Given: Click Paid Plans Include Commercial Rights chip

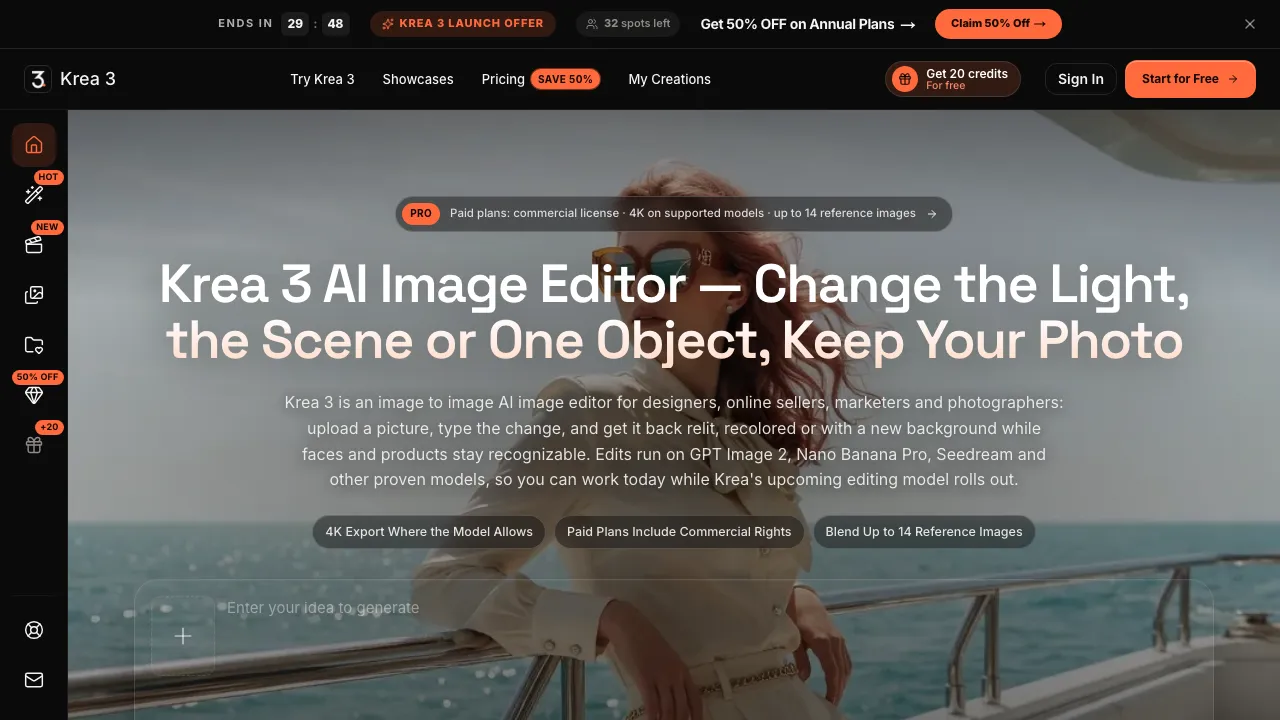Looking at the screenshot, I should tap(679, 532).
